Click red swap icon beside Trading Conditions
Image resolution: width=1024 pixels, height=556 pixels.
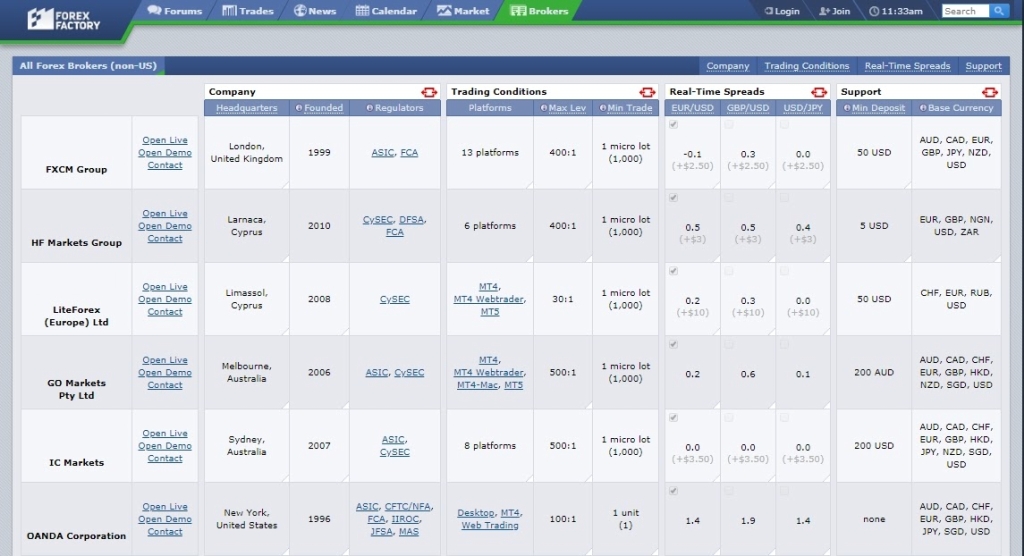pos(647,92)
